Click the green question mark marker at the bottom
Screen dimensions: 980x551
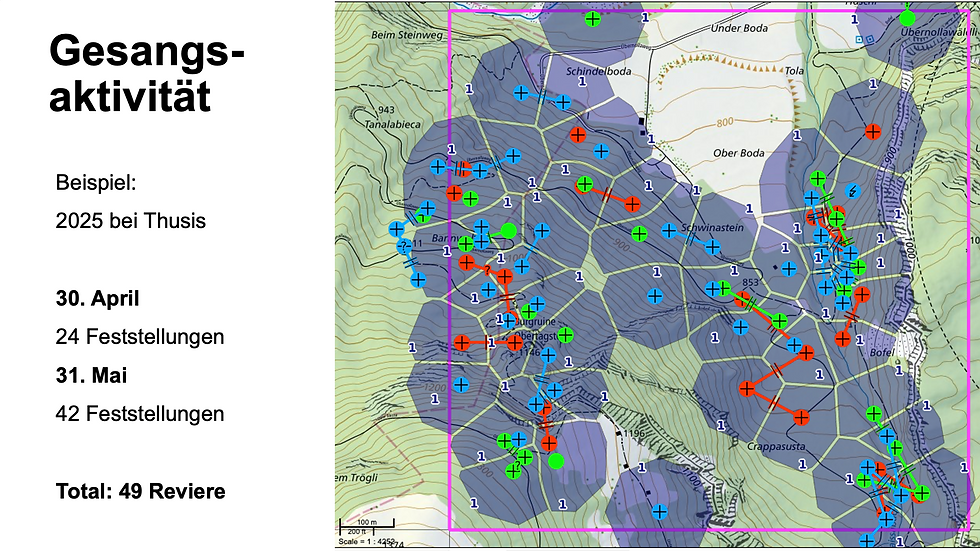pyautogui.click(x=518, y=465)
